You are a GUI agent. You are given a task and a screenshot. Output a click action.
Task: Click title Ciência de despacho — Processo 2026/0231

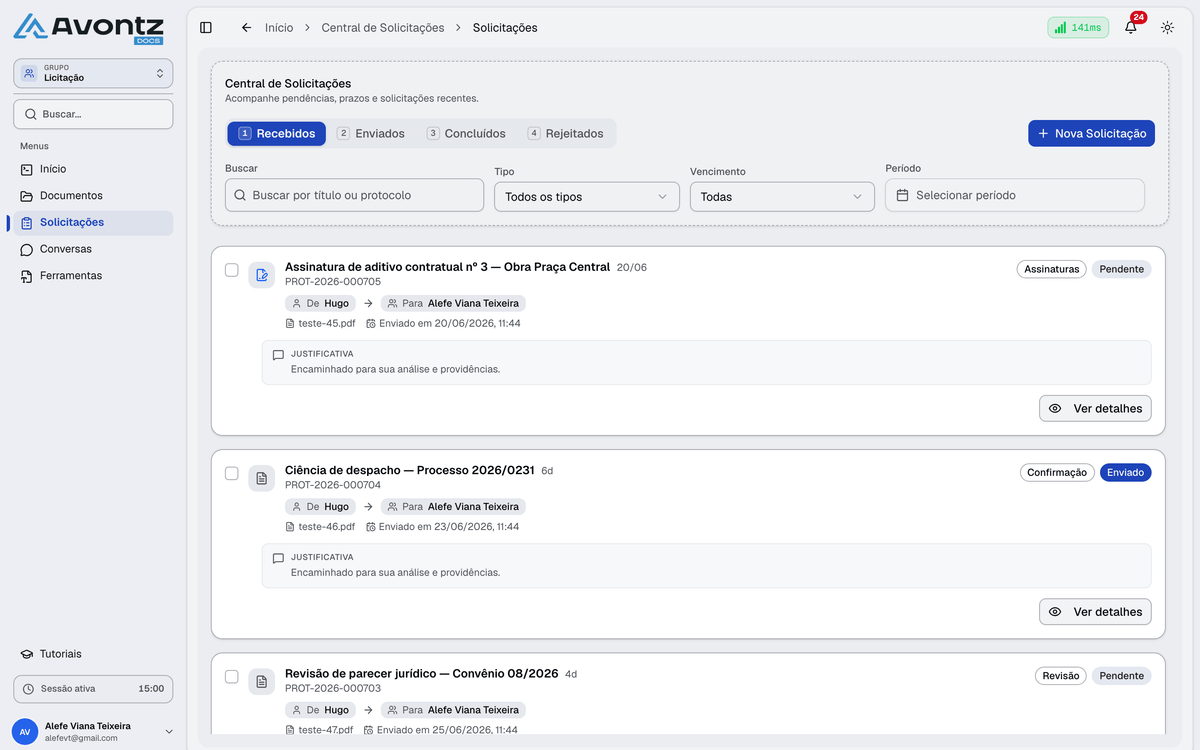(410, 470)
